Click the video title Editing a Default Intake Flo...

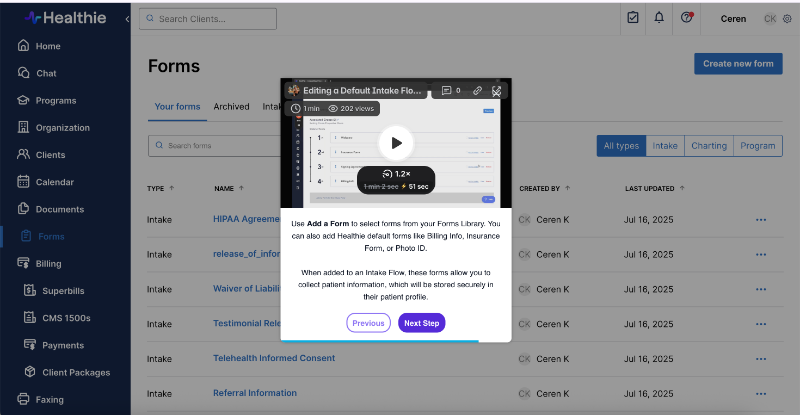(362, 90)
